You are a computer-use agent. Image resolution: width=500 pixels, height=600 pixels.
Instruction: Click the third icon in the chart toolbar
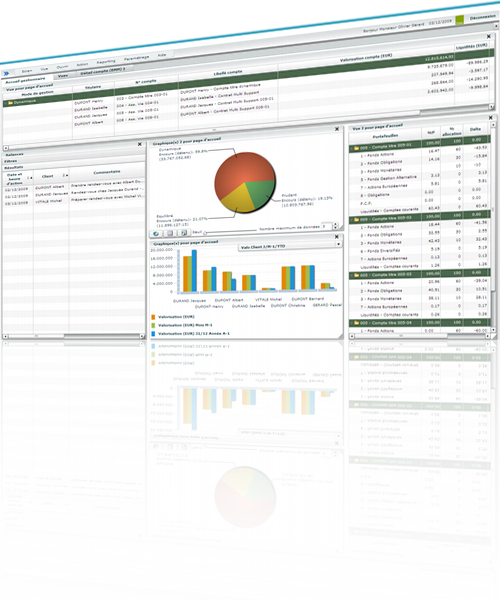184,233
